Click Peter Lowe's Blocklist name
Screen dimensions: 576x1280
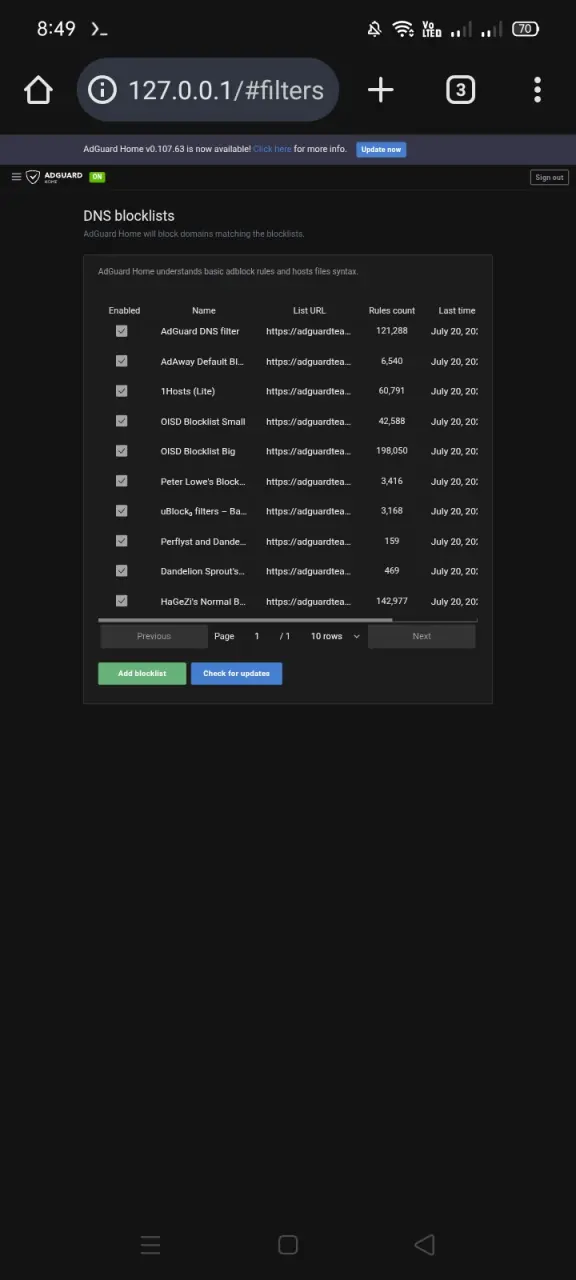(203, 481)
